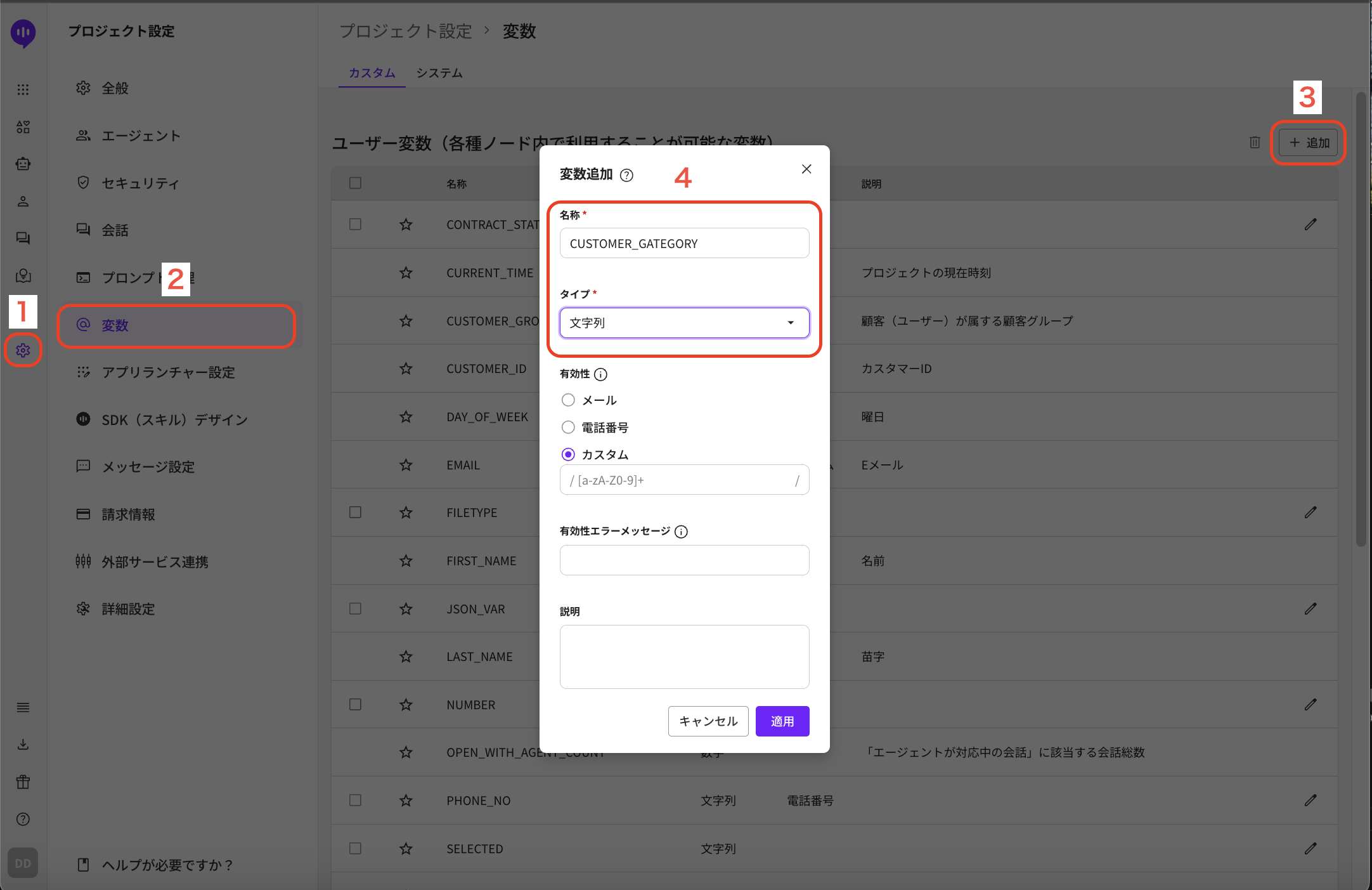Click the trash delete icon near 追加

point(1255,142)
